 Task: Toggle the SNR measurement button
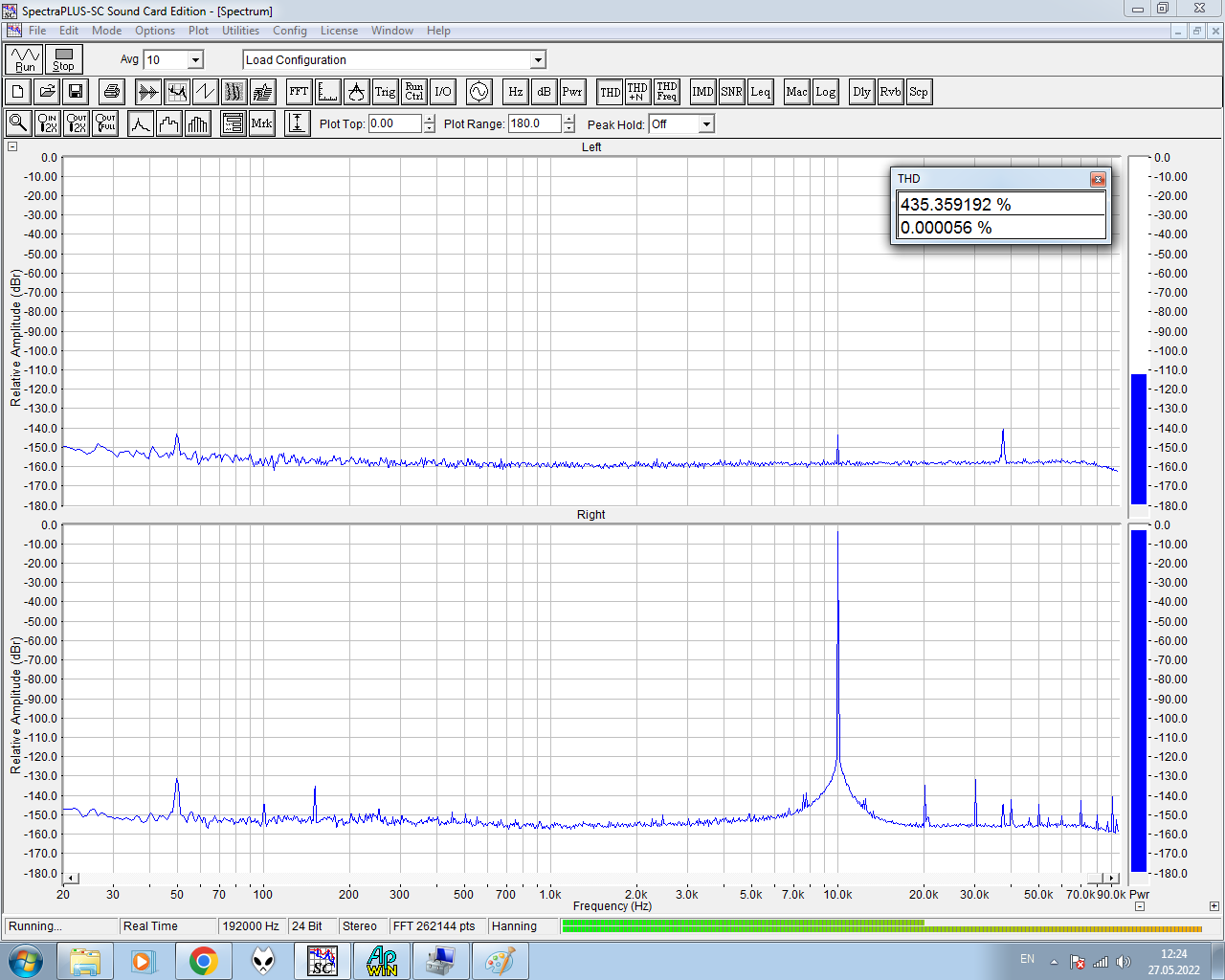(x=731, y=92)
